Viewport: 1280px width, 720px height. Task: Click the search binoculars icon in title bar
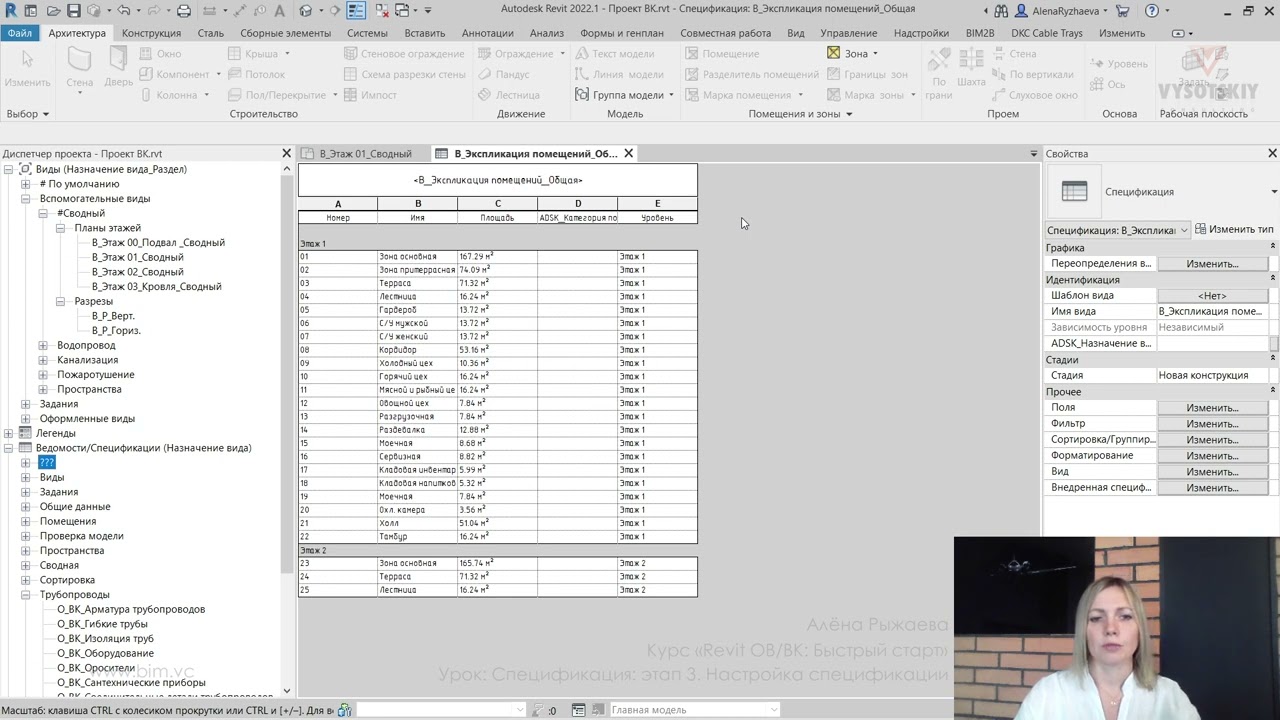click(x=1001, y=11)
